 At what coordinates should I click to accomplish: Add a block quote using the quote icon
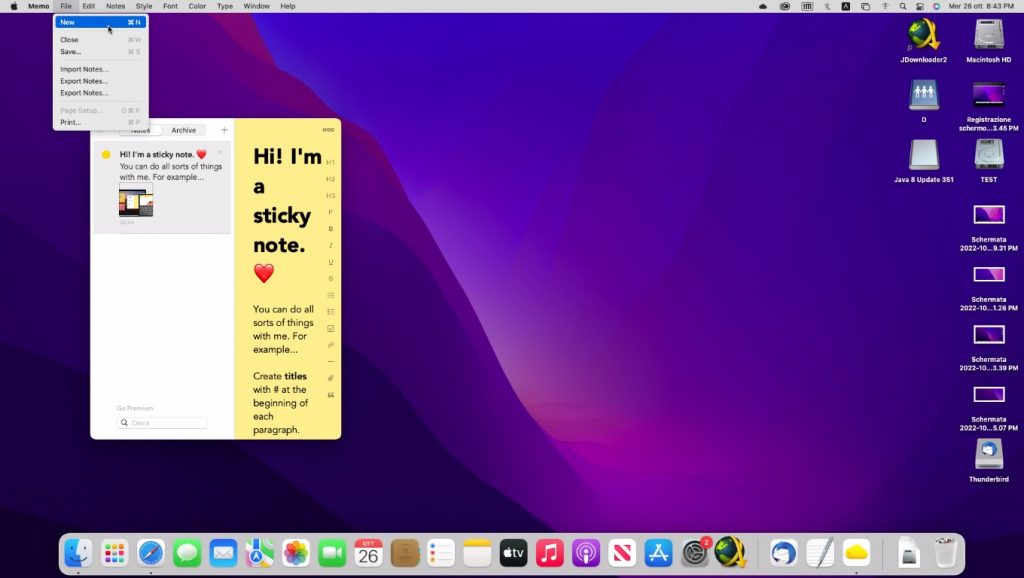[x=330, y=395]
